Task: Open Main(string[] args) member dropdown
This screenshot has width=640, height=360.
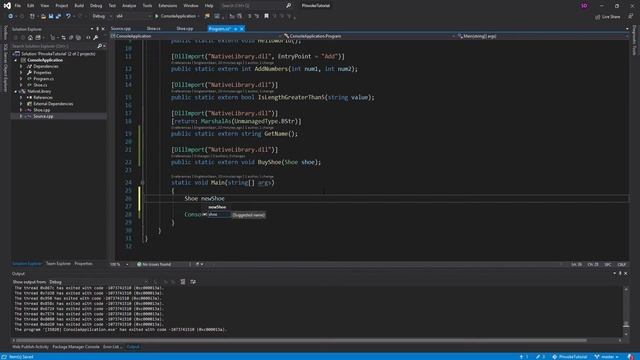Action: (x=543, y=36)
